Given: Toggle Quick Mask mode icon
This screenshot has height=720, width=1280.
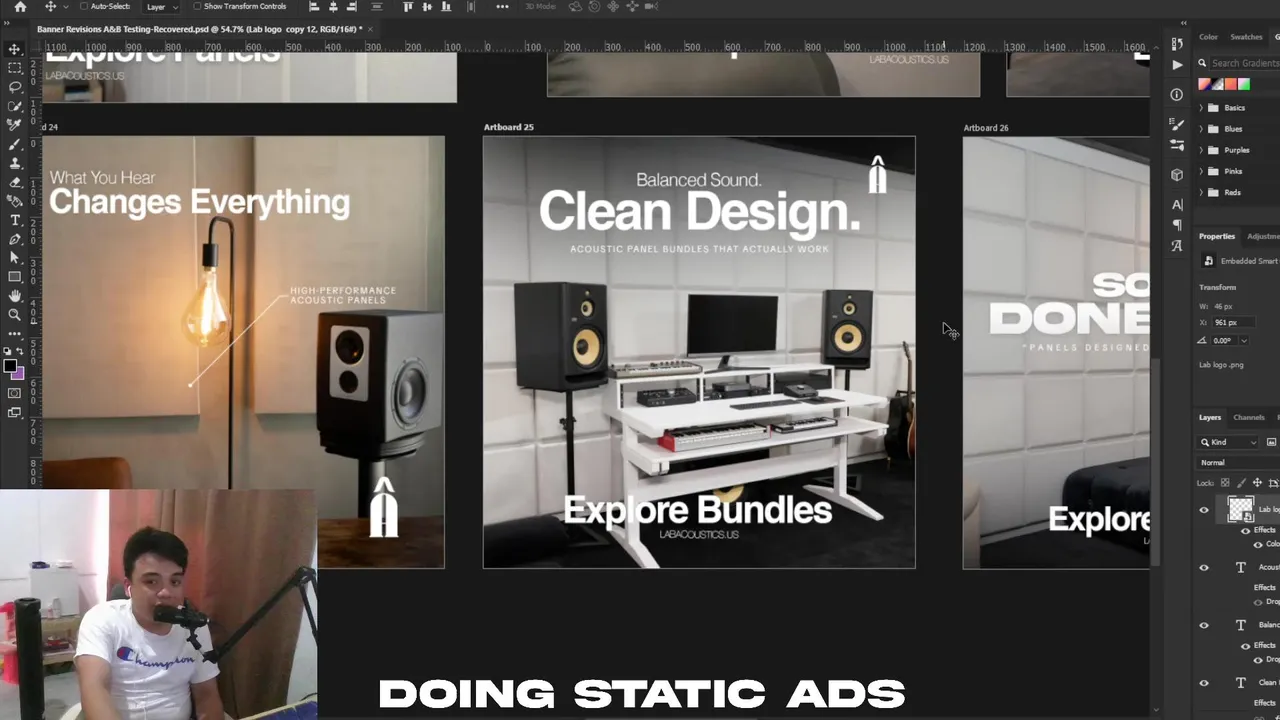Looking at the screenshot, I should (15, 393).
